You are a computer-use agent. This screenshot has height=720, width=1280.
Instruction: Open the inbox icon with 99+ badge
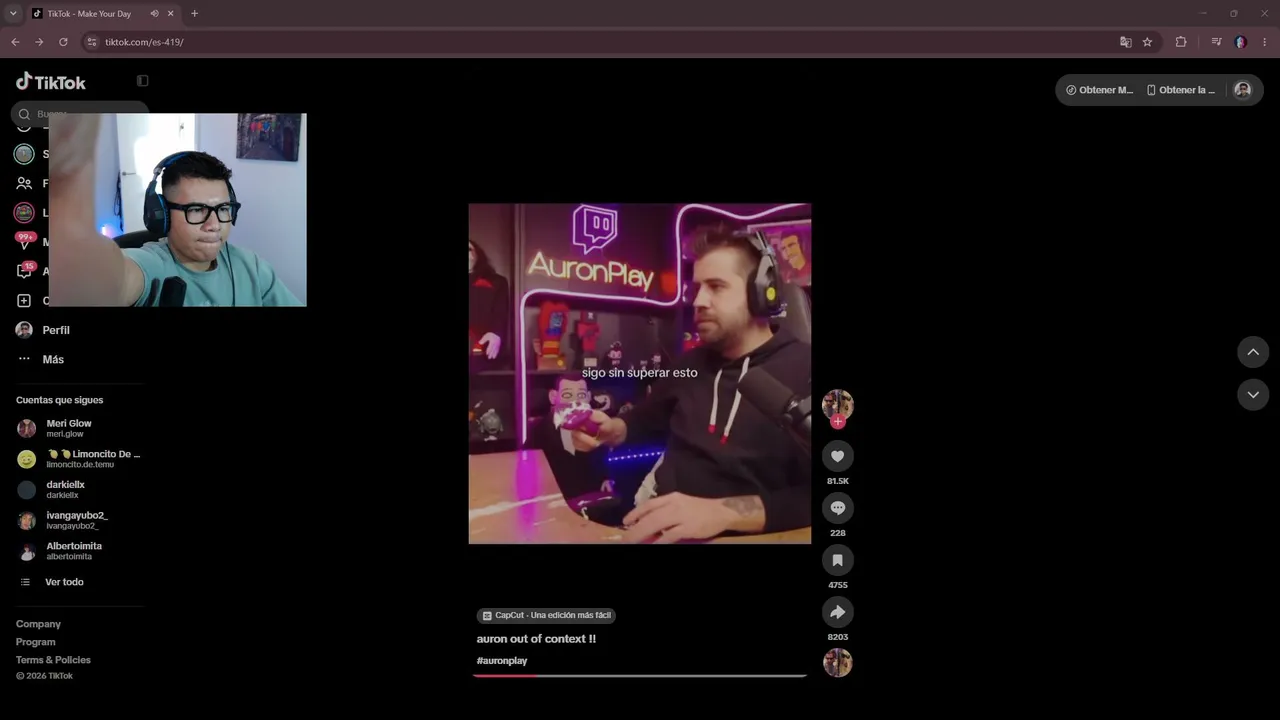click(x=24, y=242)
